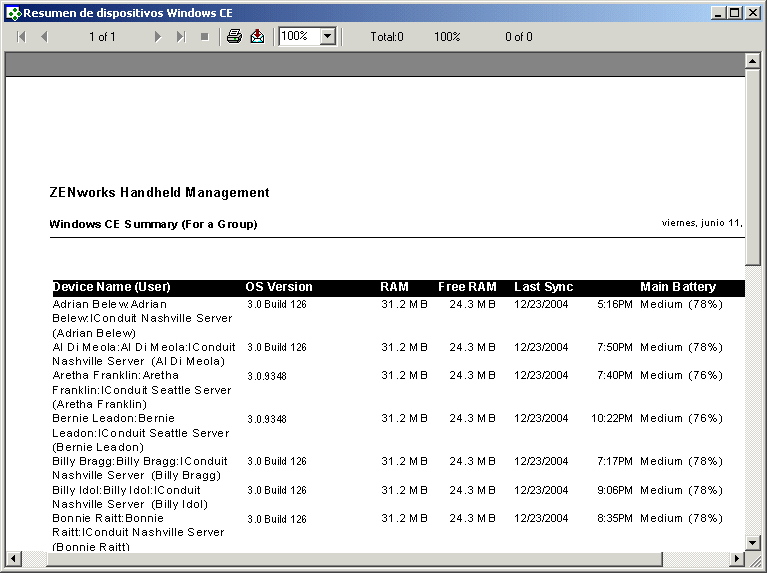Go to first page of report
This screenshot has width=767, height=573.
tap(21, 37)
